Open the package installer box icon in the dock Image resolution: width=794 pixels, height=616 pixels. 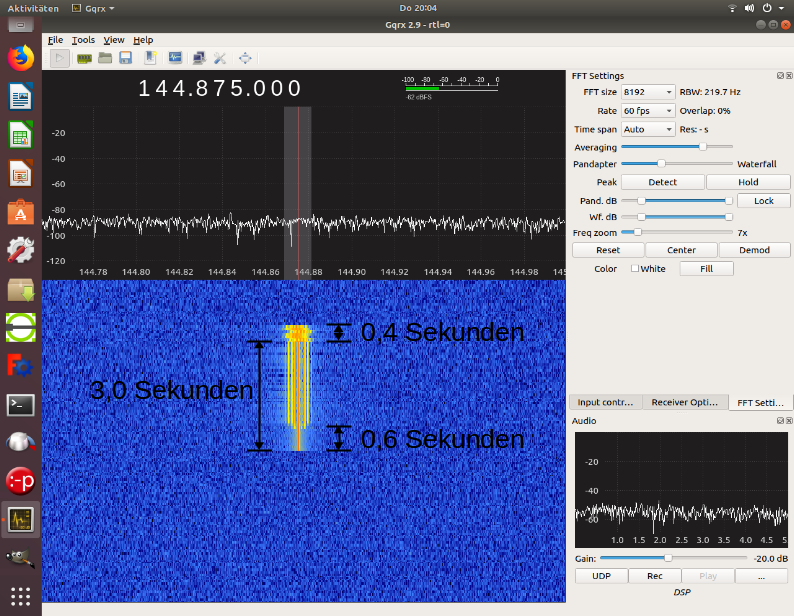tap(21, 290)
